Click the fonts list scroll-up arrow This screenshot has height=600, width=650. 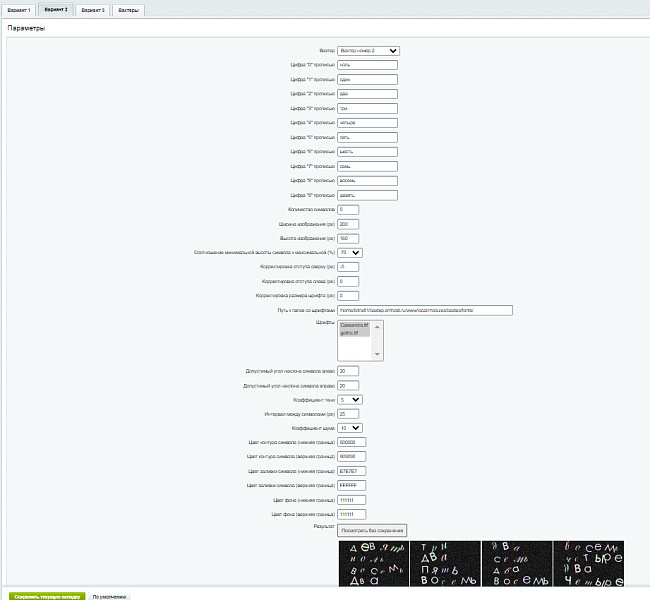click(x=377, y=327)
